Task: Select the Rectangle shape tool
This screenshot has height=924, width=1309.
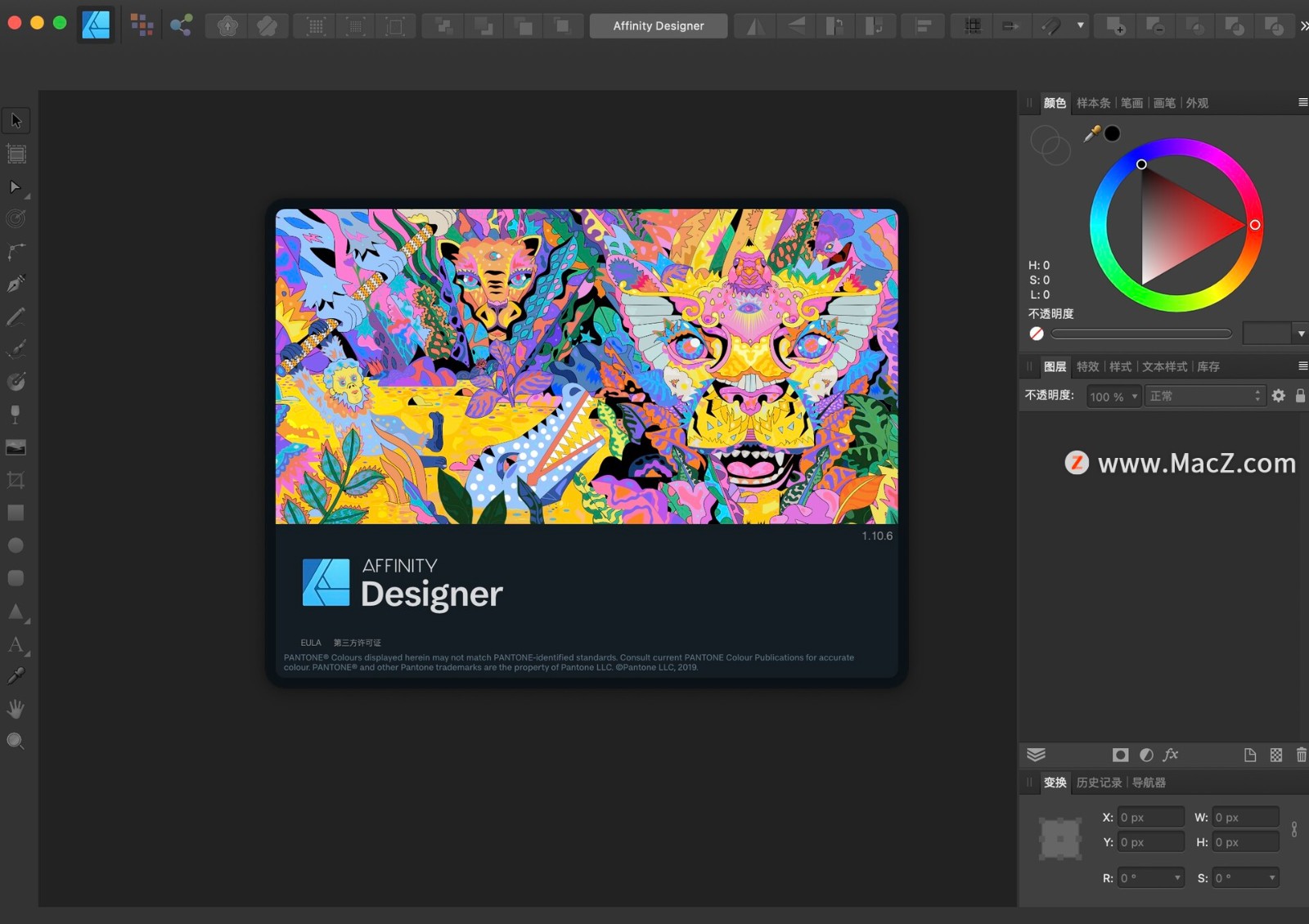Action: pos(16,513)
